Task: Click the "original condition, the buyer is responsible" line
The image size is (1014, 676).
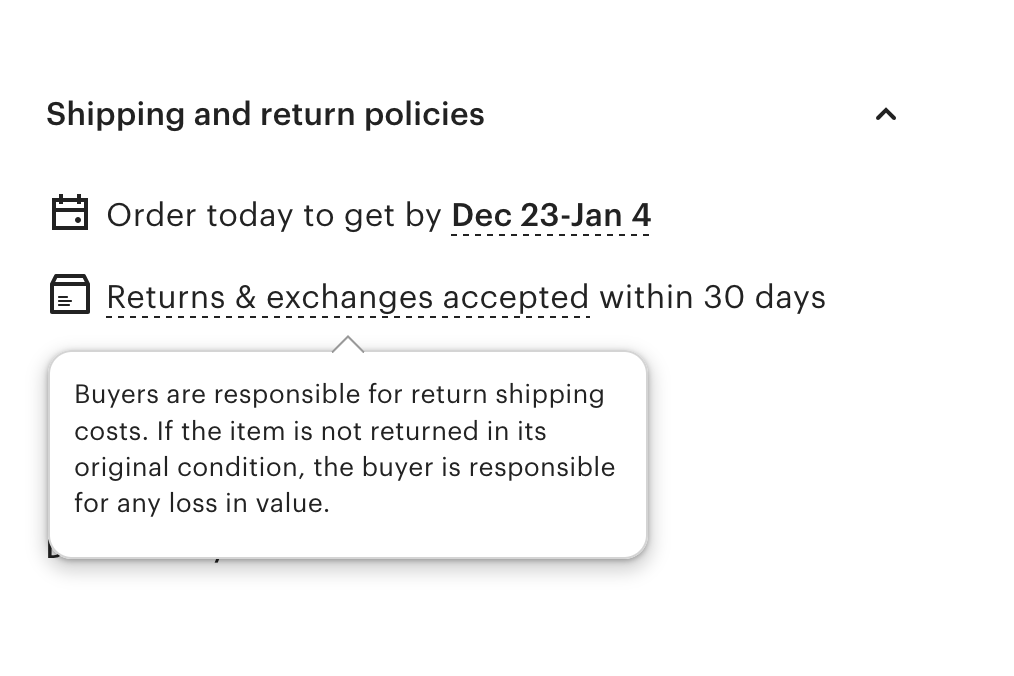Action: pyautogui.click(x=344, y=467)
